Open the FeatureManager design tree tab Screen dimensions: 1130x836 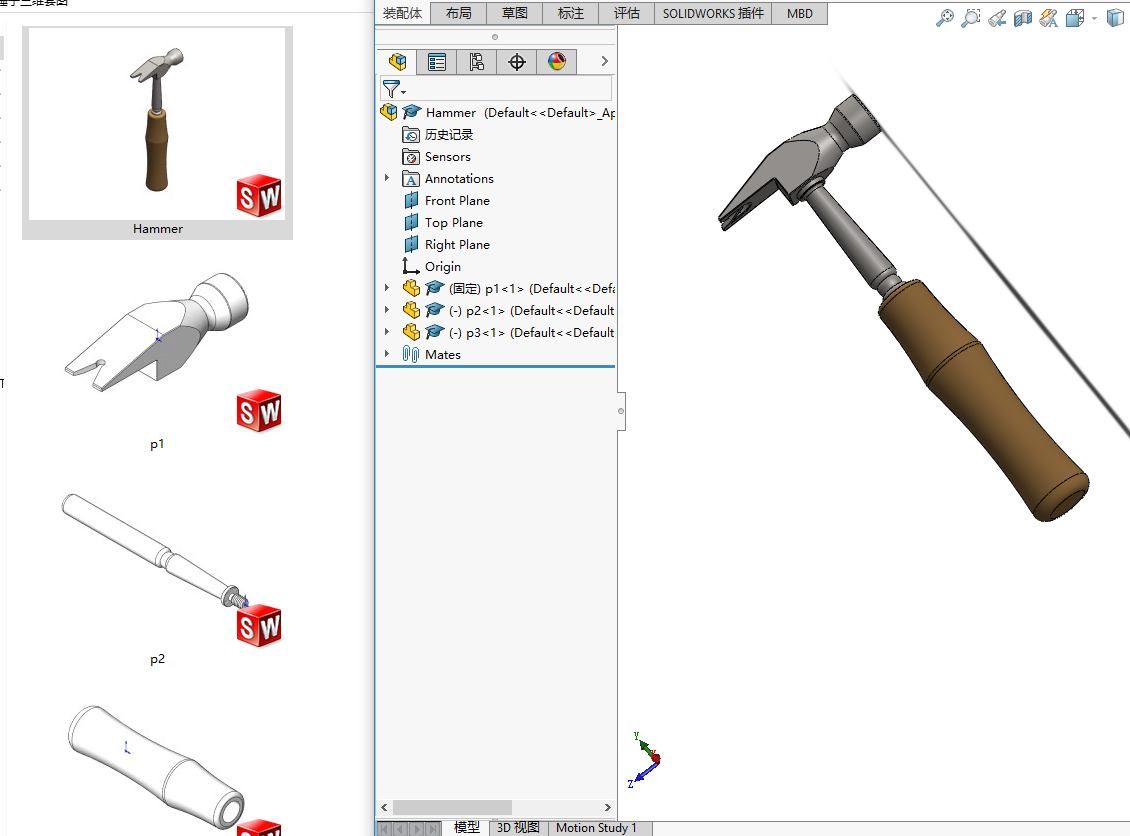[x=397, y=62]
